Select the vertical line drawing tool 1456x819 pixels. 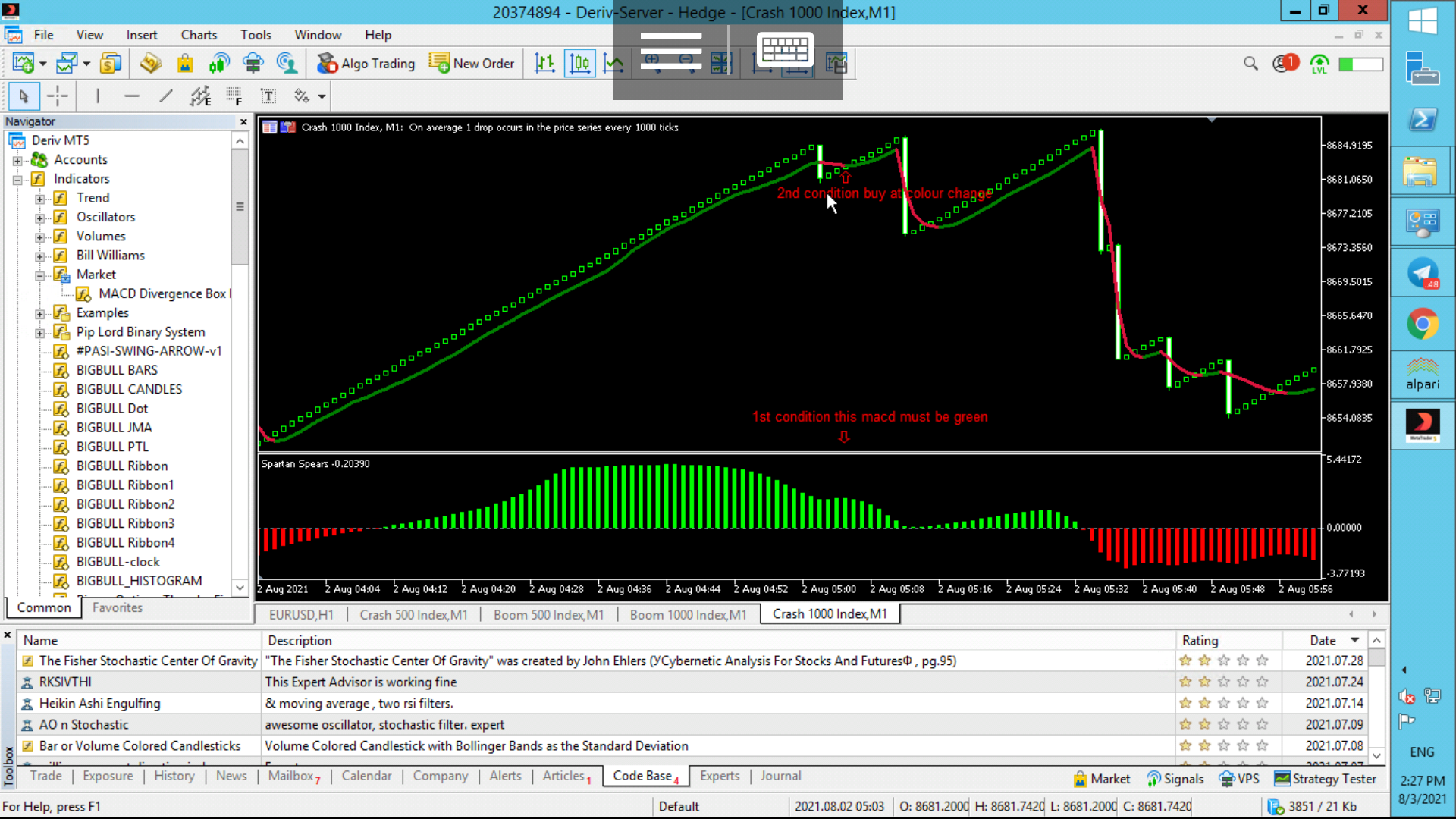click(x=98, y=96)
